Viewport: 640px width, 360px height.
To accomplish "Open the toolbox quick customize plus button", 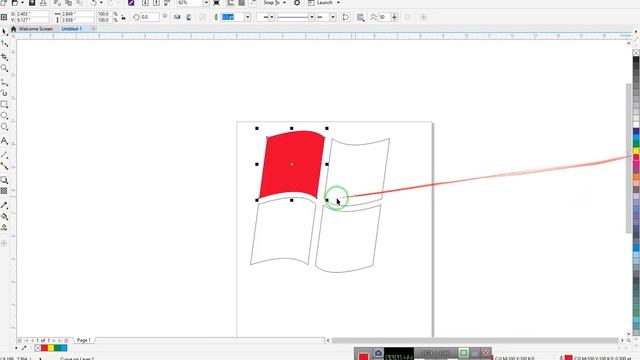I will click(x=4, y=243).
